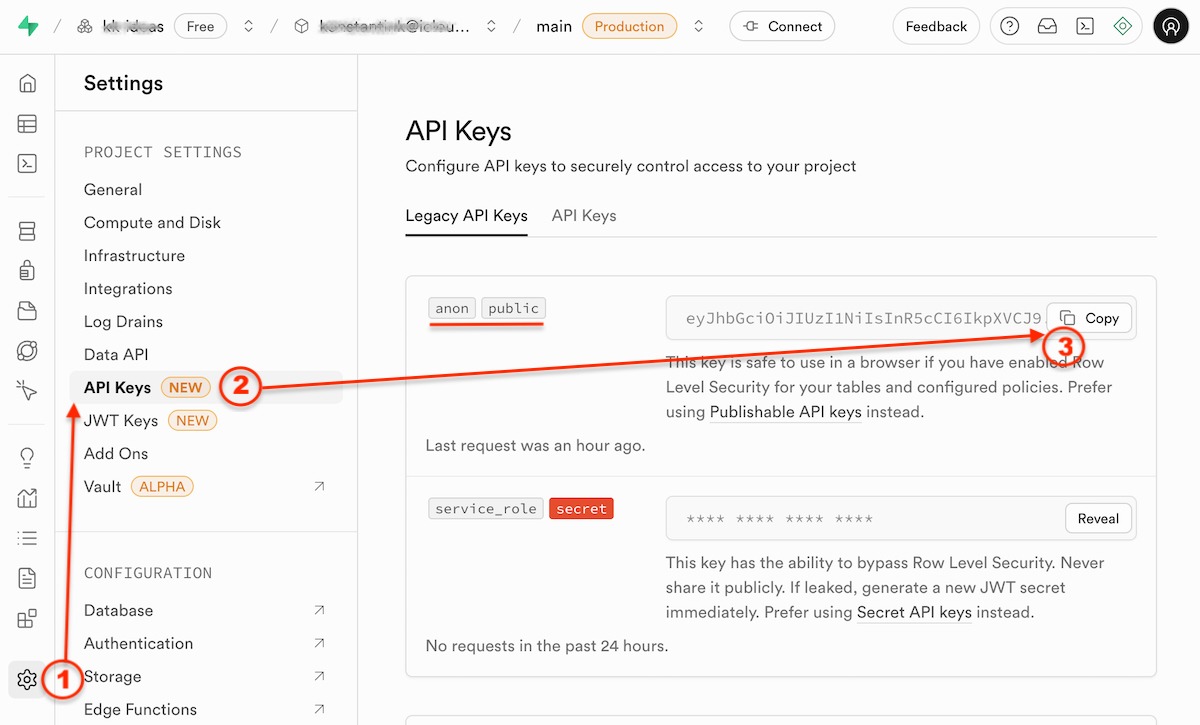The height and width of the screenshot is (725, 1200).
Task: Open the Reports chart icon
Action: [26, 497]
